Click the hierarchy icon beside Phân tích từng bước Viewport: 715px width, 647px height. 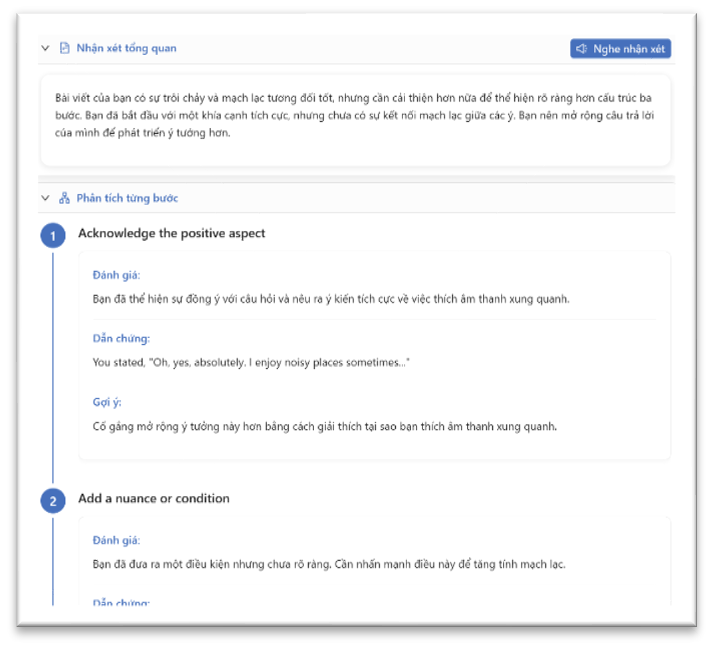tap(64, 198)
